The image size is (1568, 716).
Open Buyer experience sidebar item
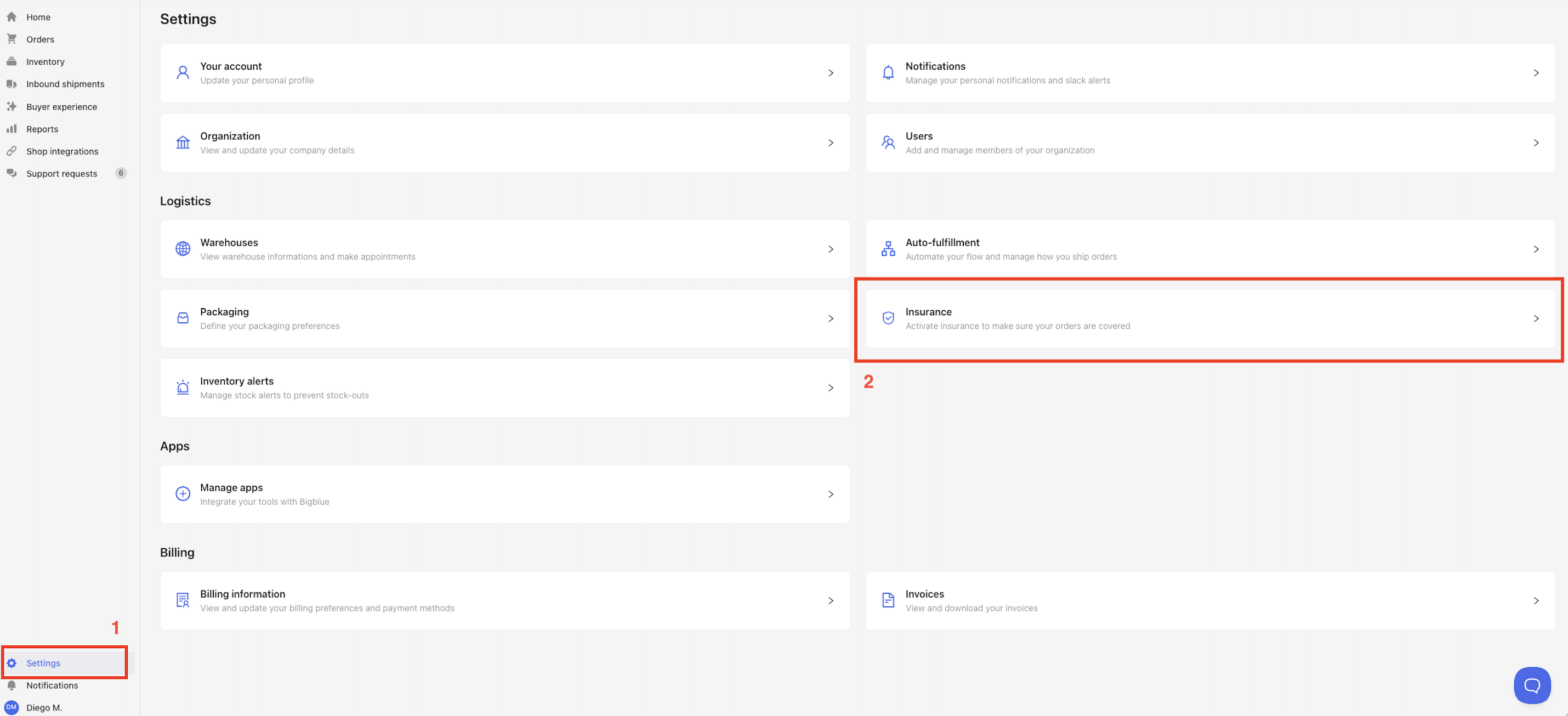click(61, 106)
